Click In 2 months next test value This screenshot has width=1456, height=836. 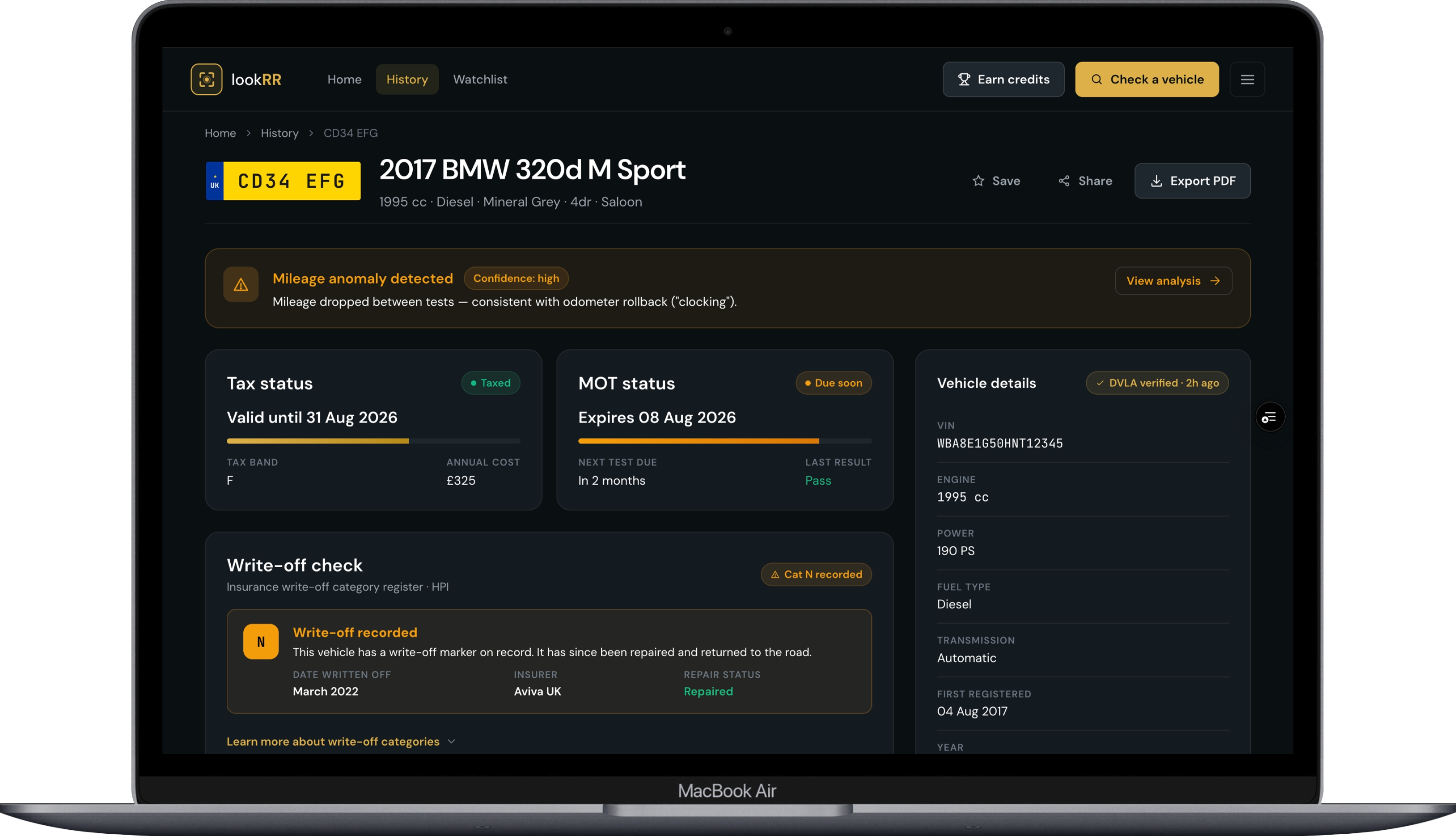pyautogui.click(x=611, y=481)
